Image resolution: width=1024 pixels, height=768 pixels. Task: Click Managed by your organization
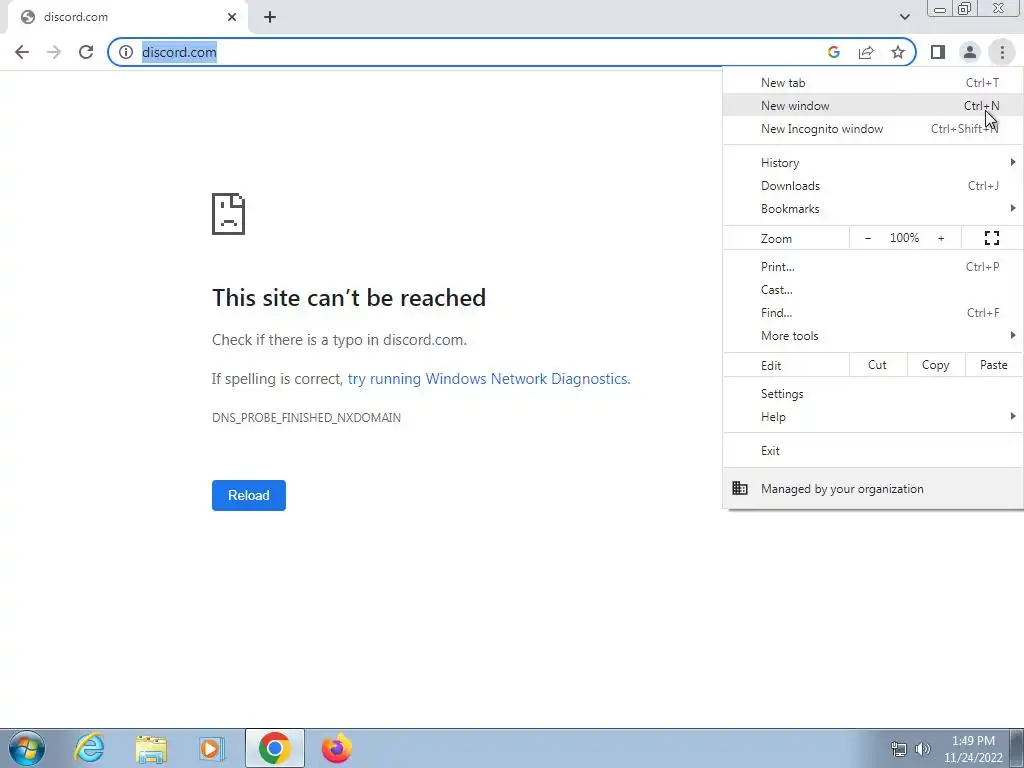pyautogui.click(x=873, y=488)
